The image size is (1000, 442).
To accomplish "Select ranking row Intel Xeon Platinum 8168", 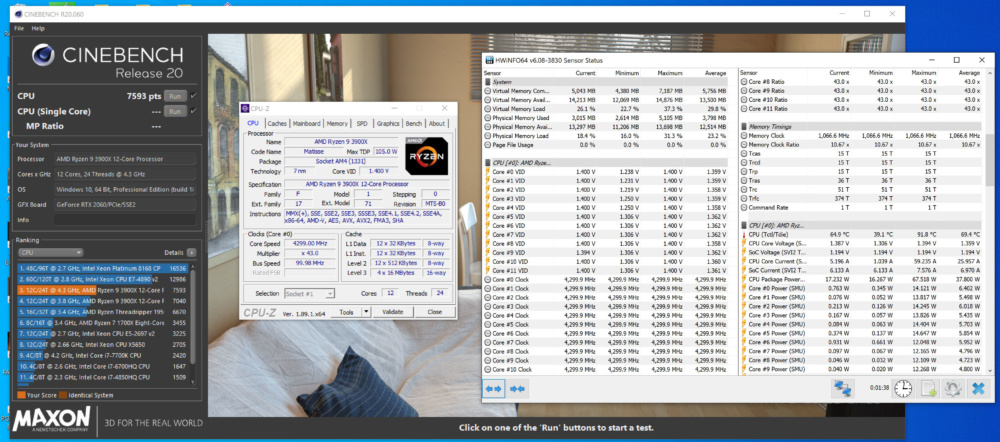I will [x=103, y=269].
